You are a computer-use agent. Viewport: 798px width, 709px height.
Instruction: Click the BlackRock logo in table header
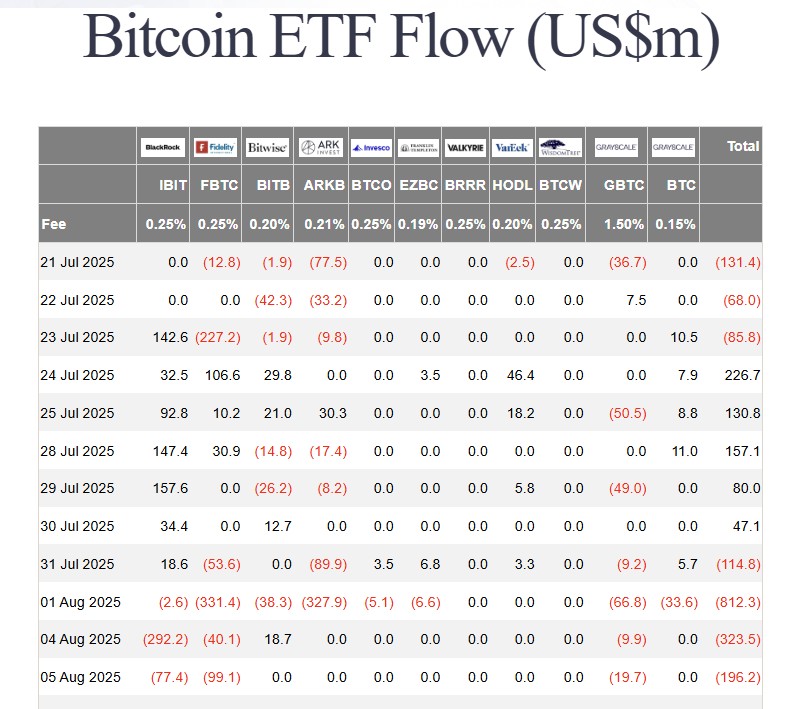point(163,147)
